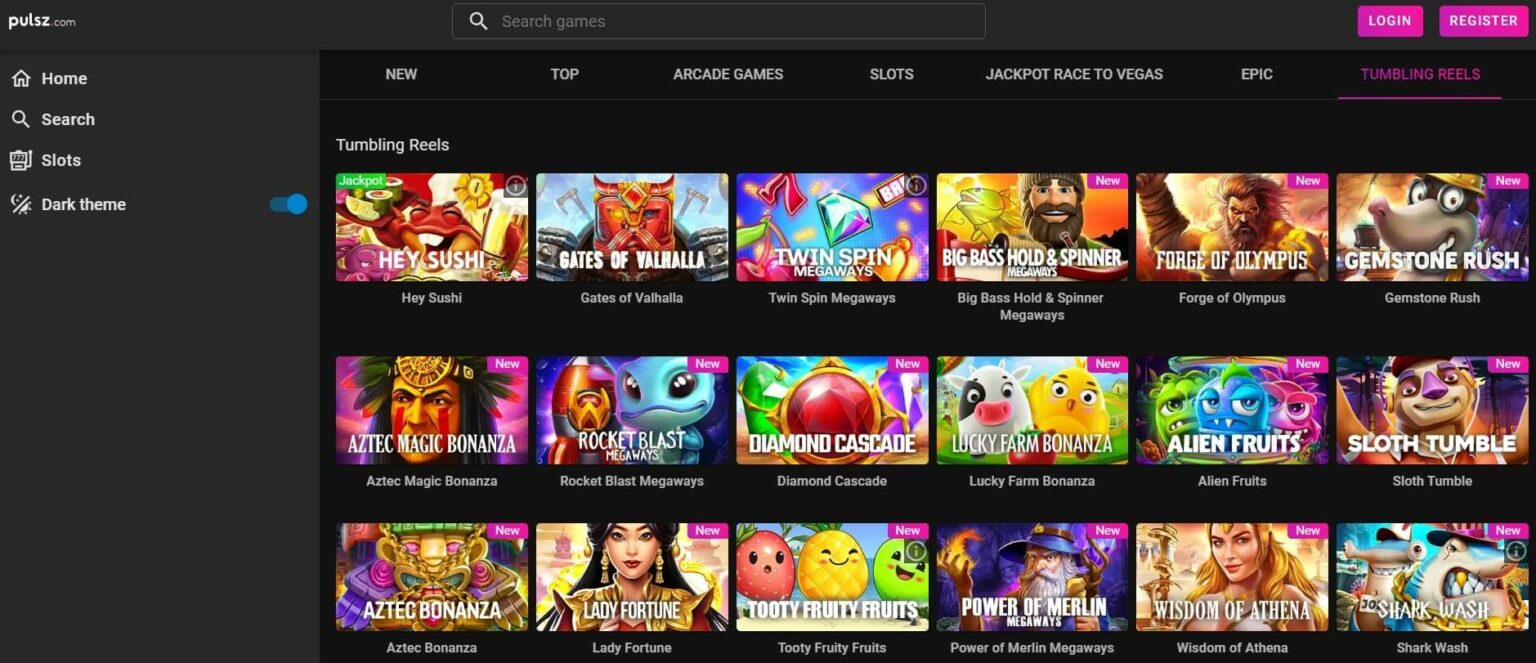Screen dimensions: 1536x663
Task: Click the 'Gemstone Rush' caption text
Action: pos(1432,298)
